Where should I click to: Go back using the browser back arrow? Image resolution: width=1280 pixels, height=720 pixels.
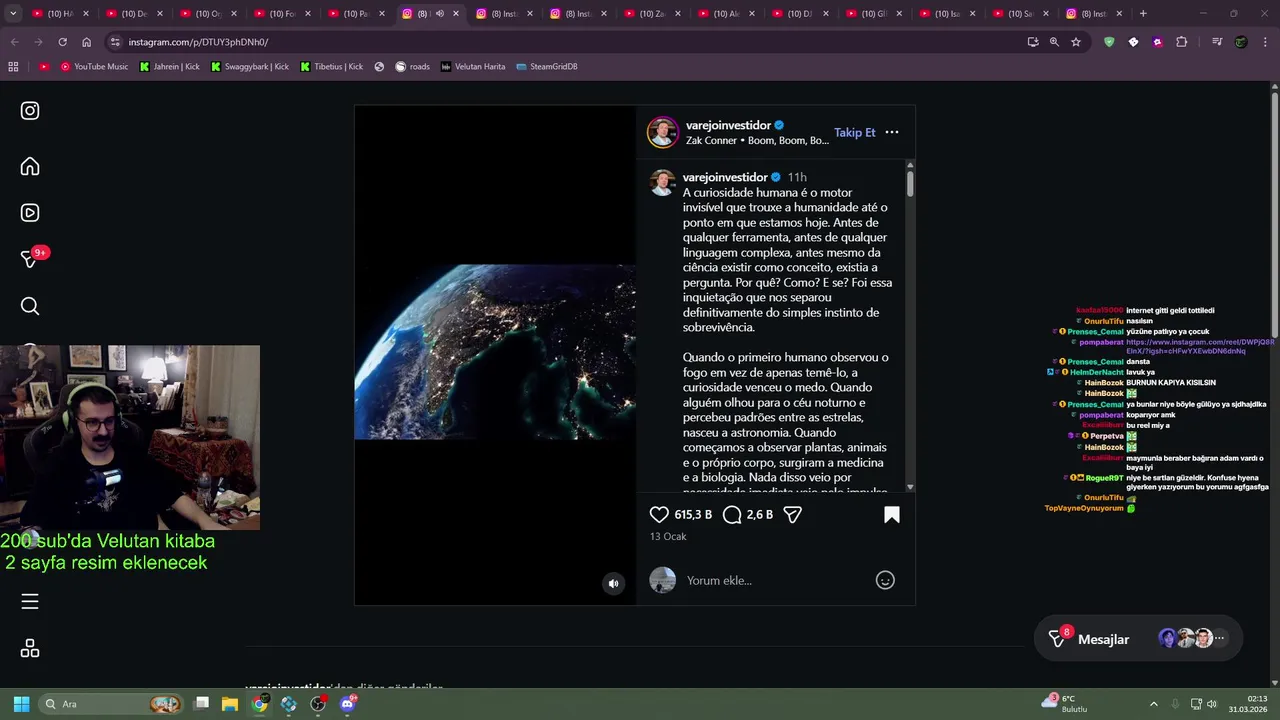(x=14, y=42)
